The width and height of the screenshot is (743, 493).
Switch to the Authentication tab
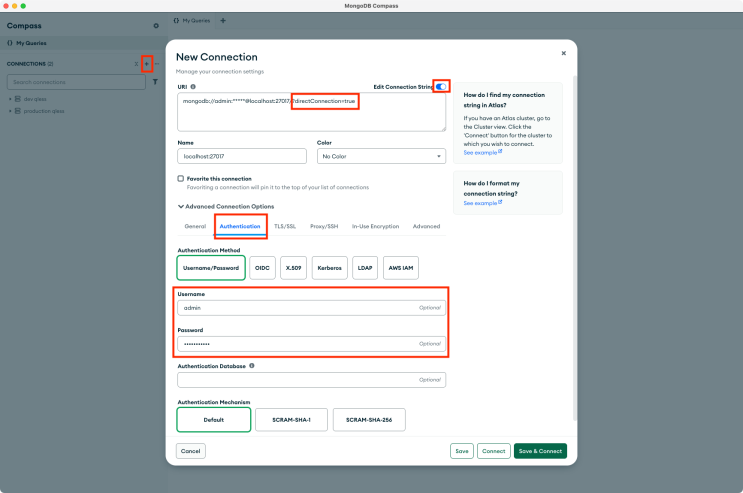[240, 226]
